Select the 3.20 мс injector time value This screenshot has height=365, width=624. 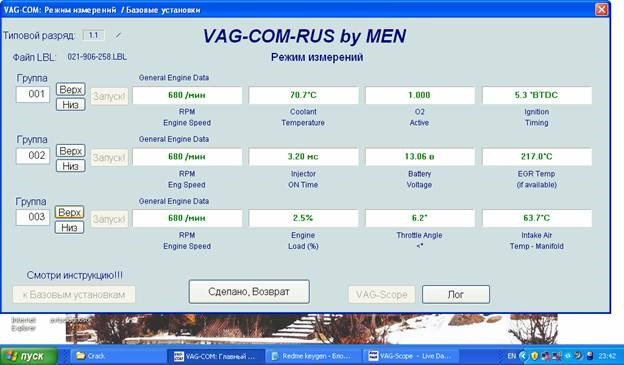pyautogui.click(x=304, y=157)
